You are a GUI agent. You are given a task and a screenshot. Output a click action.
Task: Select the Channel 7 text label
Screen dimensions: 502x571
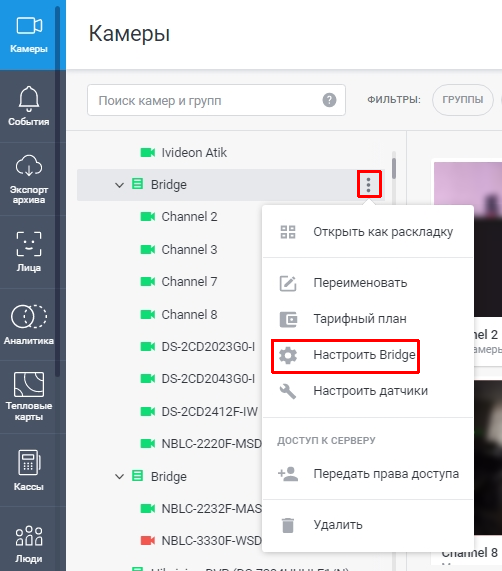click(x=189, y=281)
